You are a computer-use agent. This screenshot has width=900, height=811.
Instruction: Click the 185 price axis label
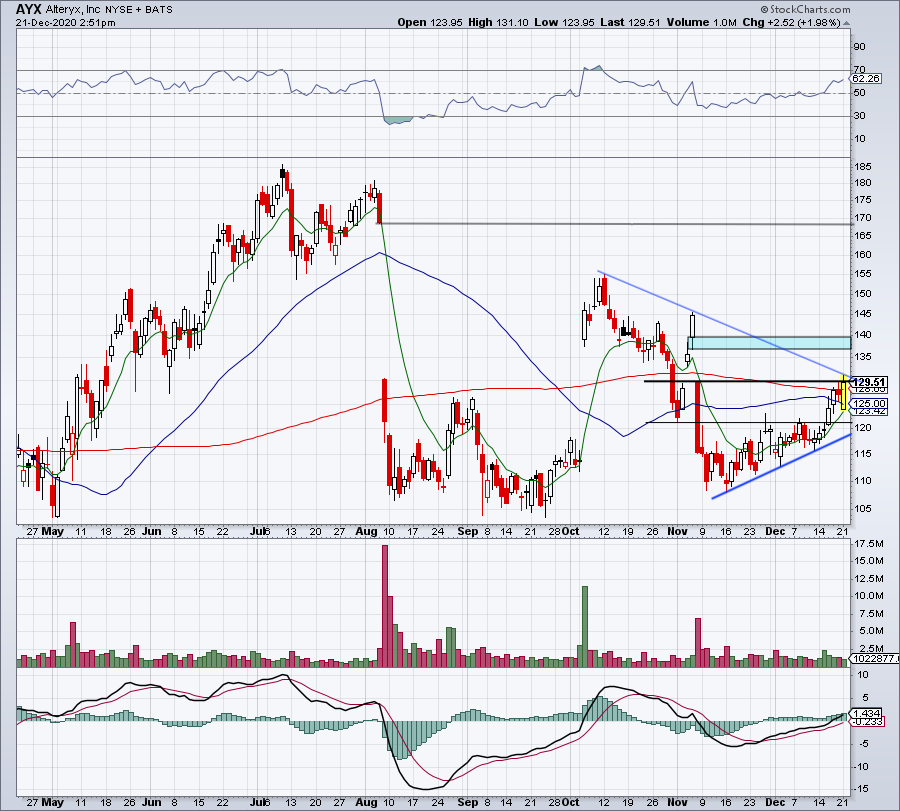863,166
